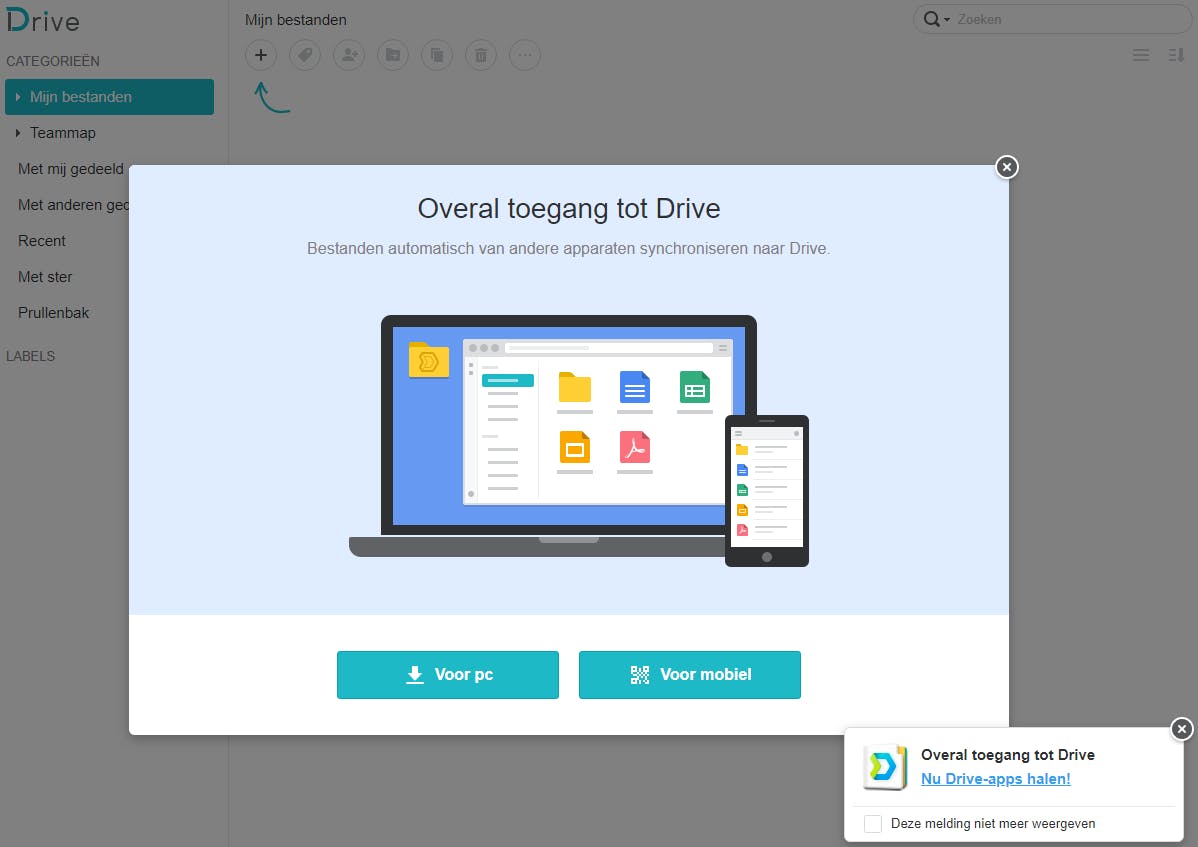This screenshot has height=847, width=1198.
Task: Switch to list view icon
Action: tap(1141, 55)
